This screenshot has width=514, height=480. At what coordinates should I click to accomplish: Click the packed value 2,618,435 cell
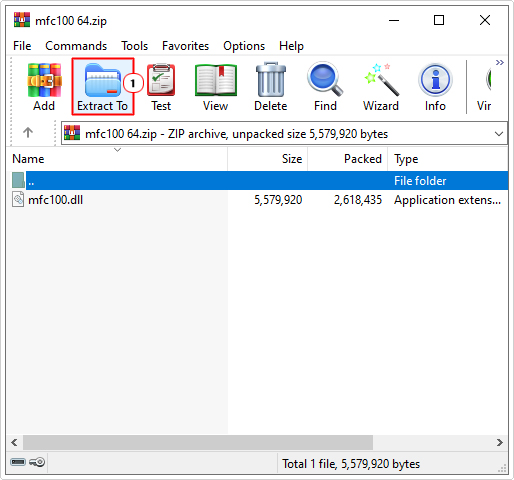358,200
